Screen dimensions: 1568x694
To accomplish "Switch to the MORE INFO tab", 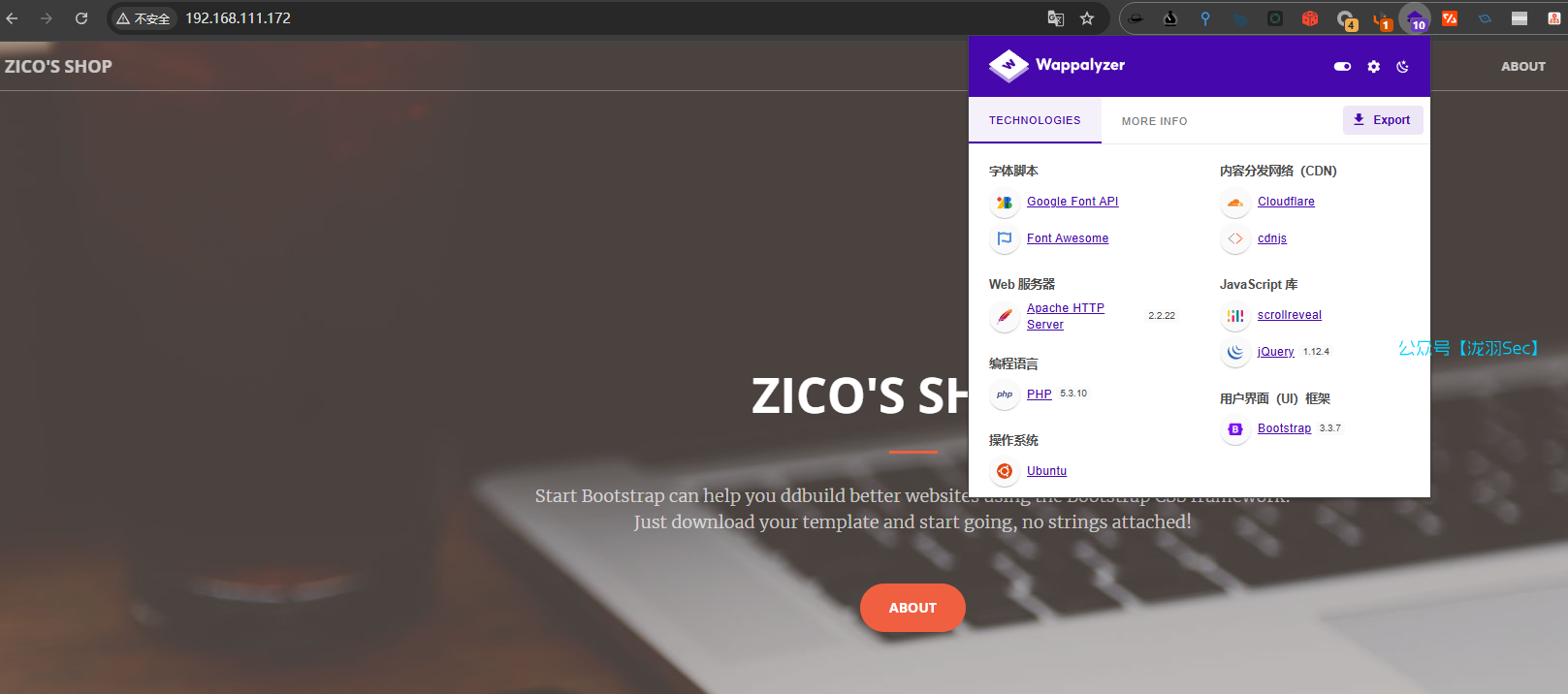I will 1154,121.
